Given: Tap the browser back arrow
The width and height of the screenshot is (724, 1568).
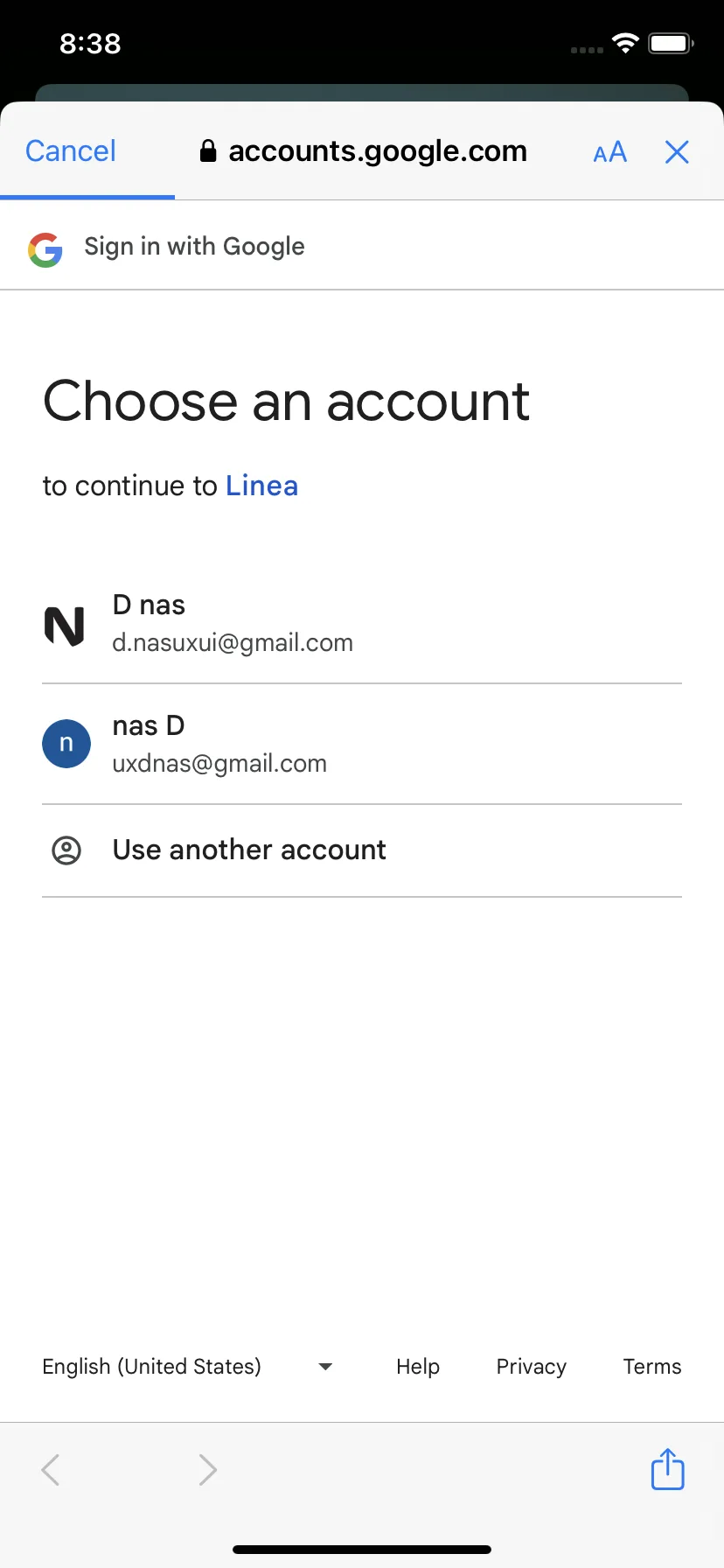Looking at the screenshot, I should click(51, 1470).
